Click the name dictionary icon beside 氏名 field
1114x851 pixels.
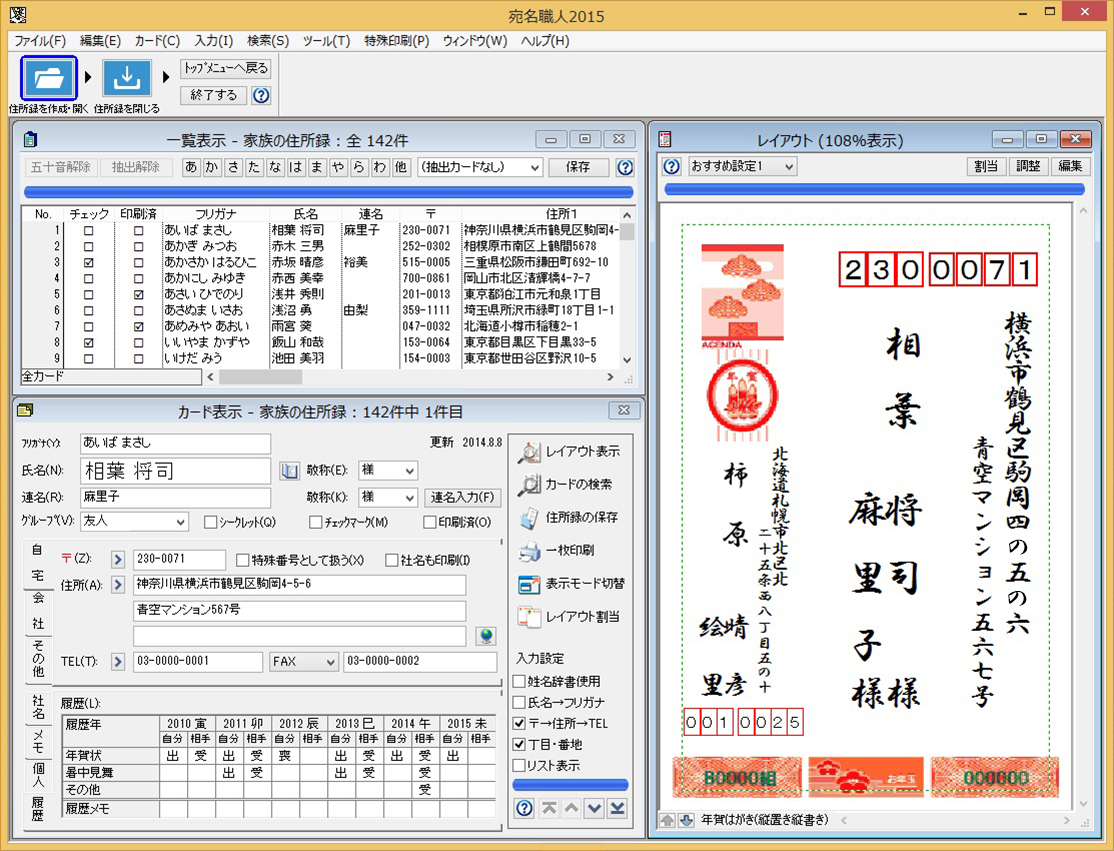(x=289, y=470)
